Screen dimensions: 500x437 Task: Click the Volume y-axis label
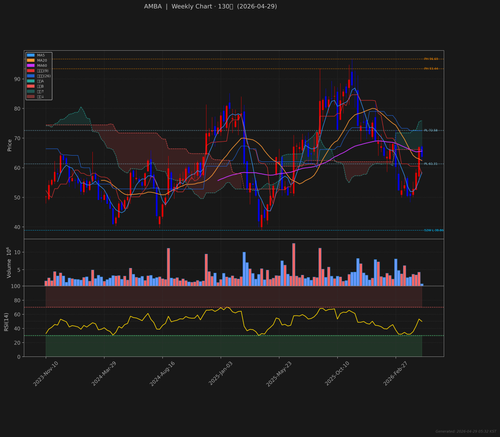(x=9, y=263)
